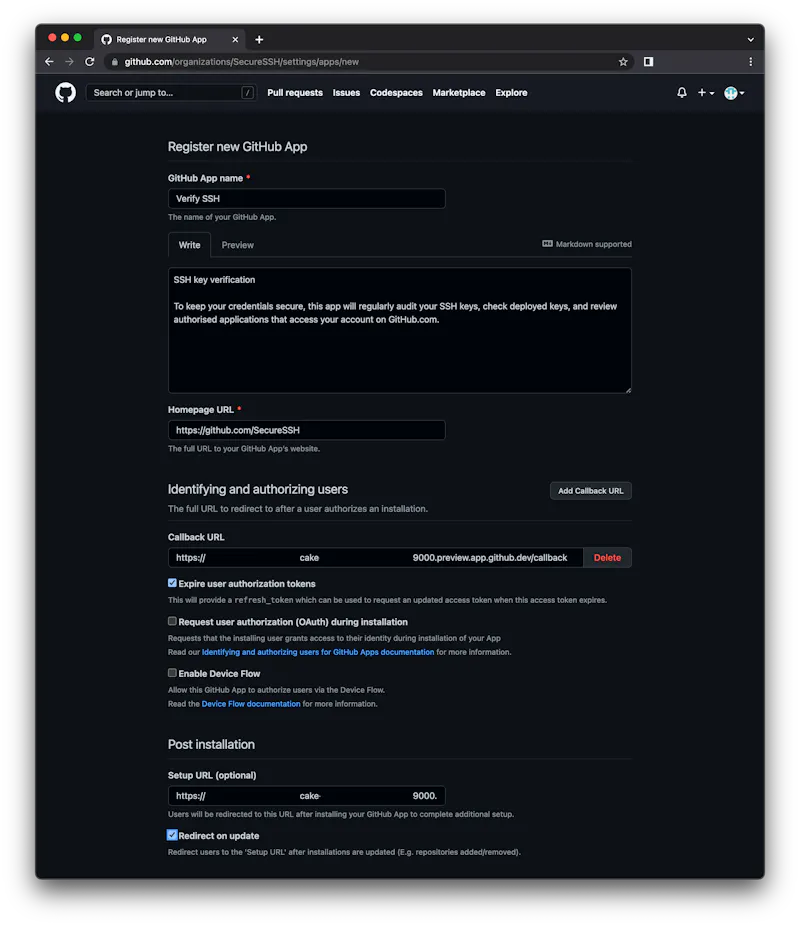Click the Post installation heading
This screenshot has width=800, height=926.
coord(211,744)
